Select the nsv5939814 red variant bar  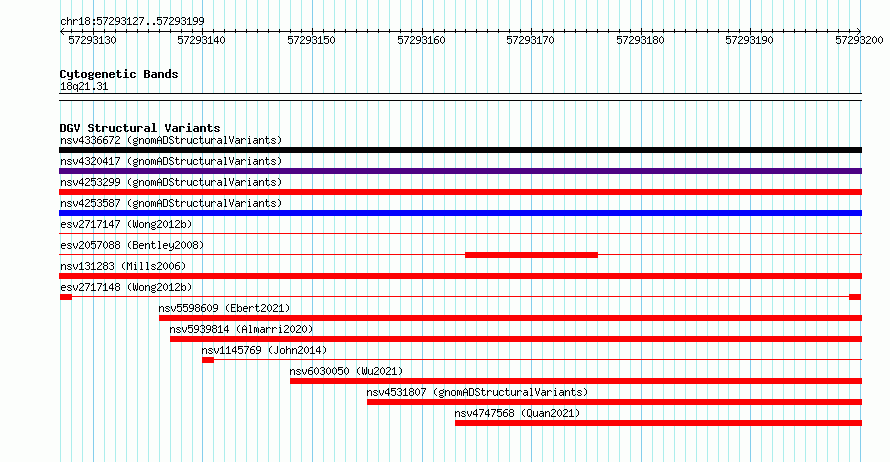coord(516,339)
